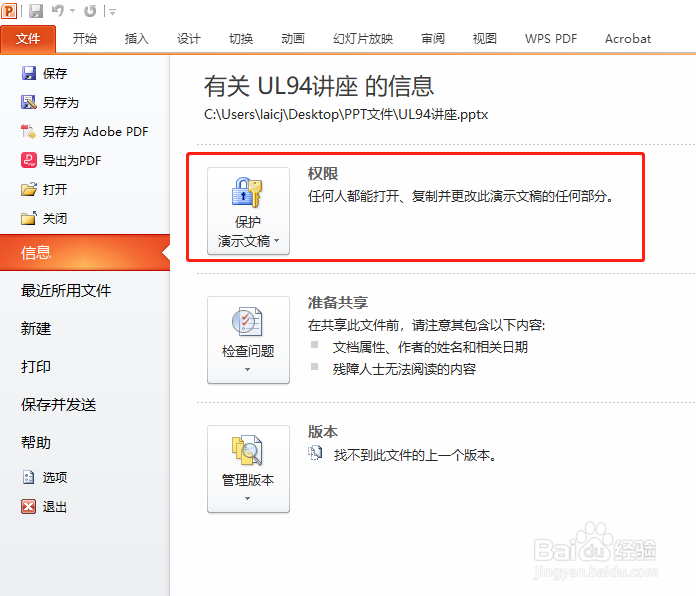The height and width of the screenshot is (596, 696).
Task: Click the 找不到此文件的上一个版本 text
Action: (415, 455)
